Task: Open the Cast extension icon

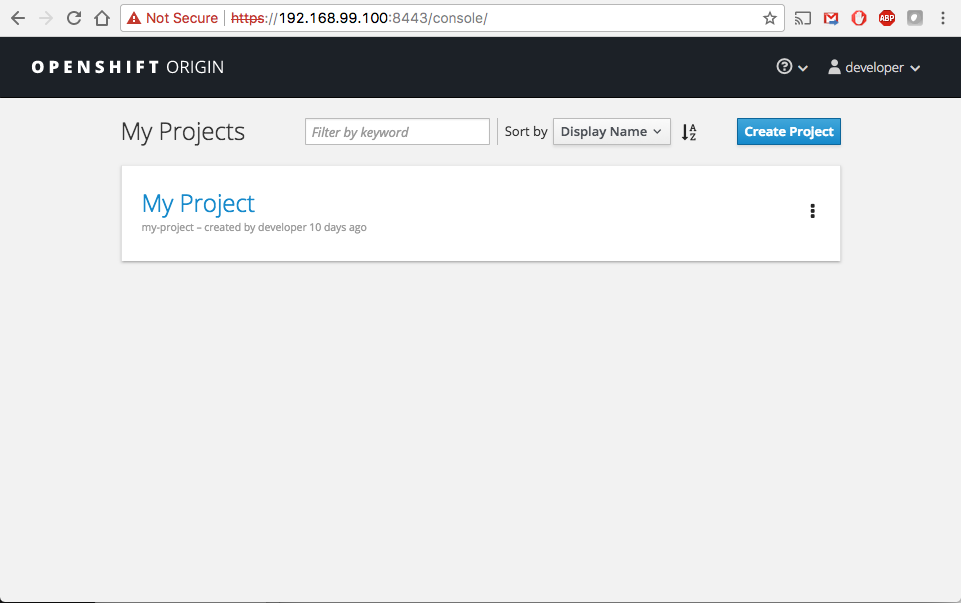Action: click(x=802, y=18)
